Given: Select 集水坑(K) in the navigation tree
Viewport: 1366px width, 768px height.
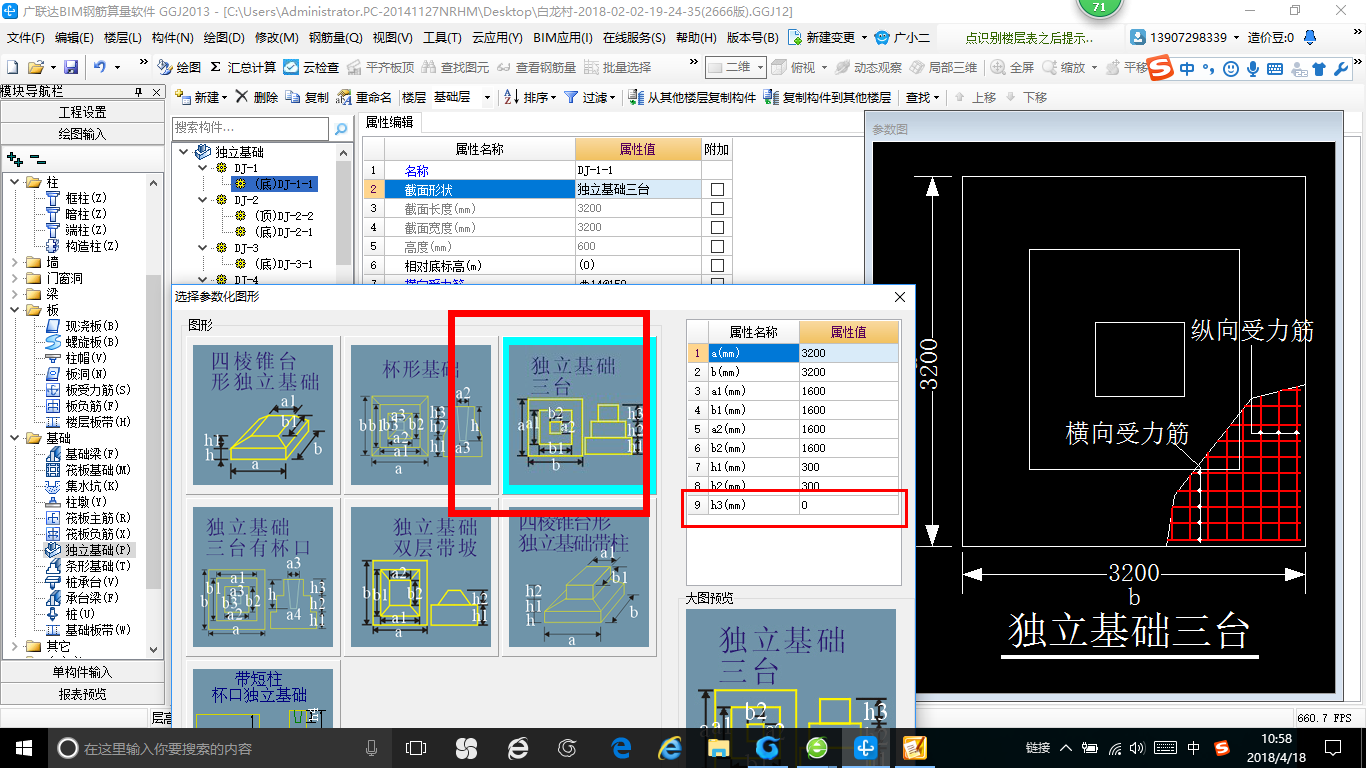Looking at the screenshot, I should (91, 486).
